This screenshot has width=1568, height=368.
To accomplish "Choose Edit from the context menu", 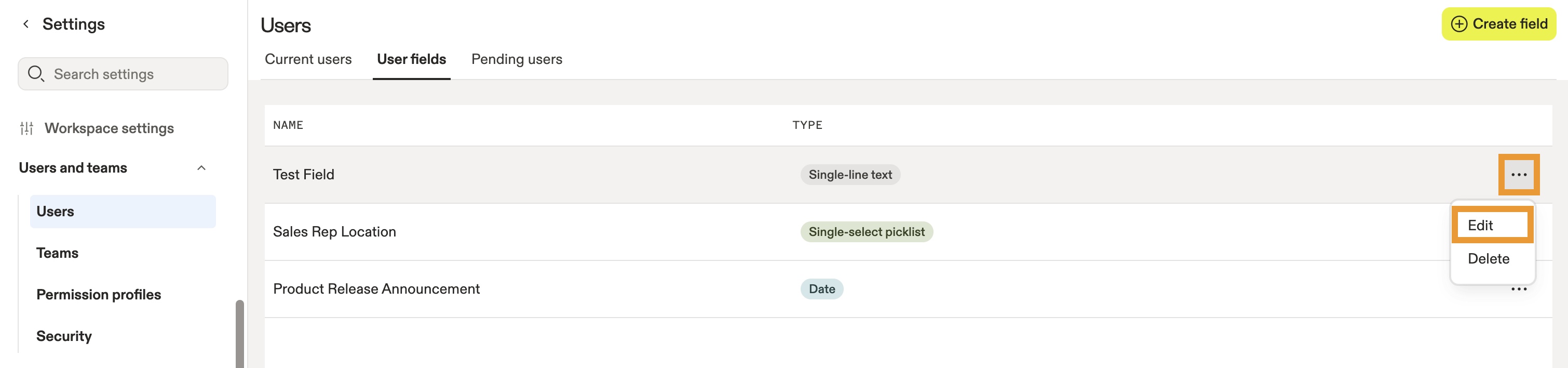I will (x=1492, y=225).
